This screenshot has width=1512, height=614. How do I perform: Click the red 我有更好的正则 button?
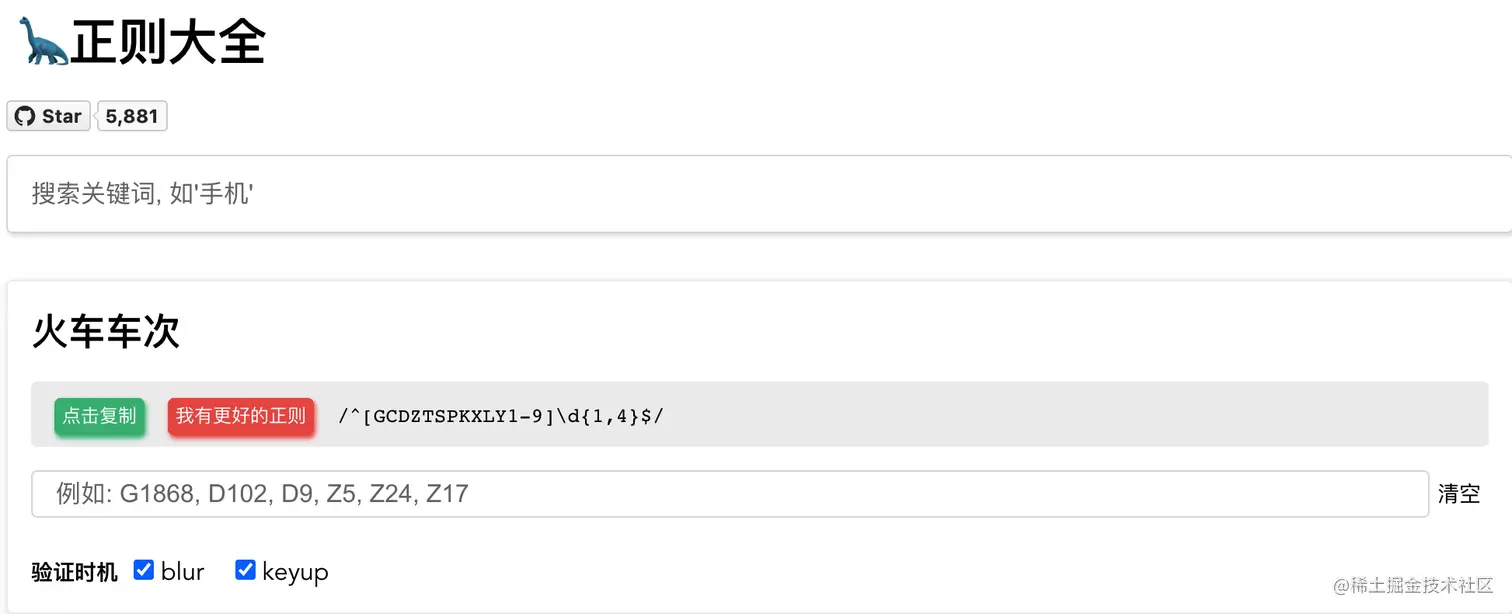pyautogui.click(x=241, y=415)
